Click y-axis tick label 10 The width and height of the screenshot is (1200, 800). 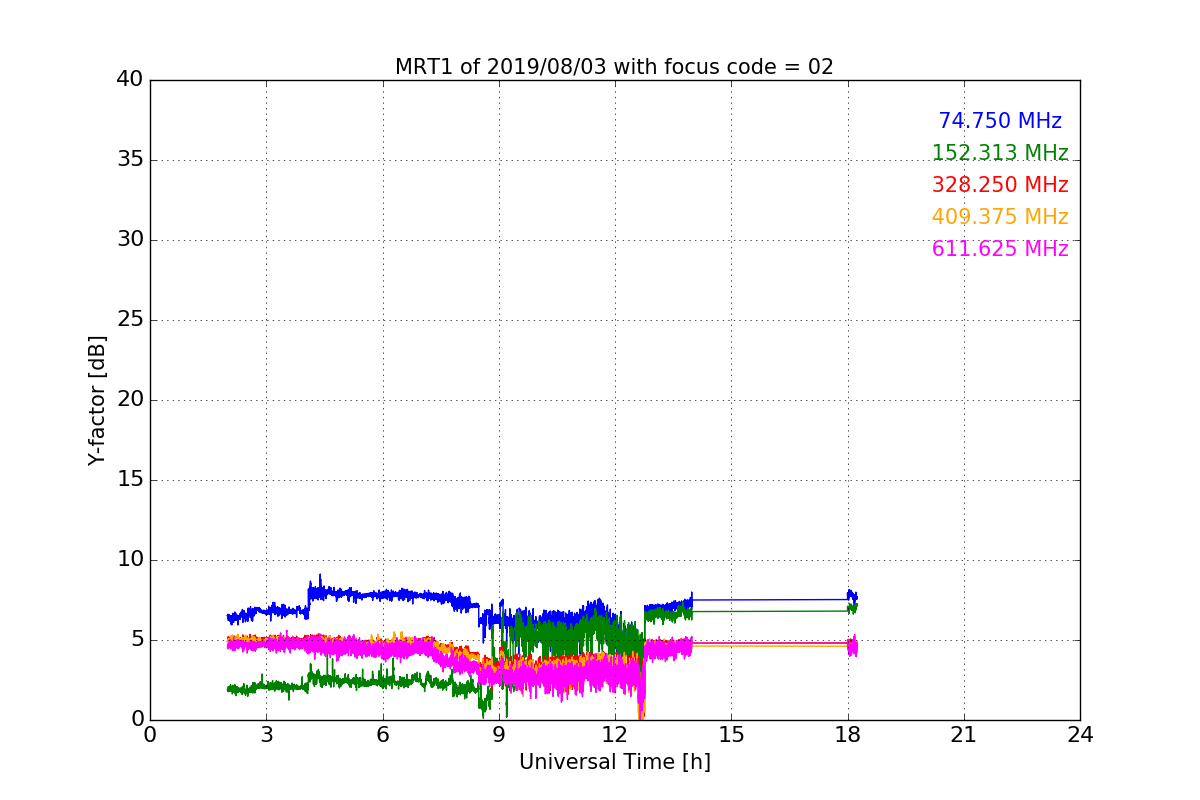[x=129, y=560]
